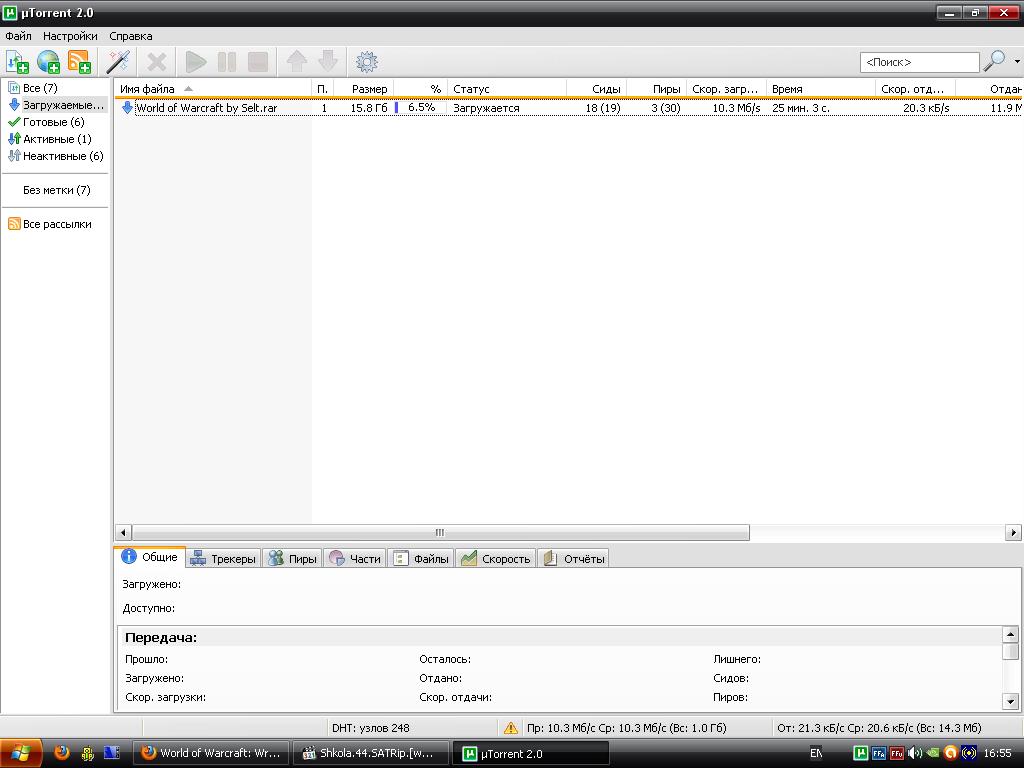
Task: Click DHT: узлов 248 status entry
Action: coord(370,728)
